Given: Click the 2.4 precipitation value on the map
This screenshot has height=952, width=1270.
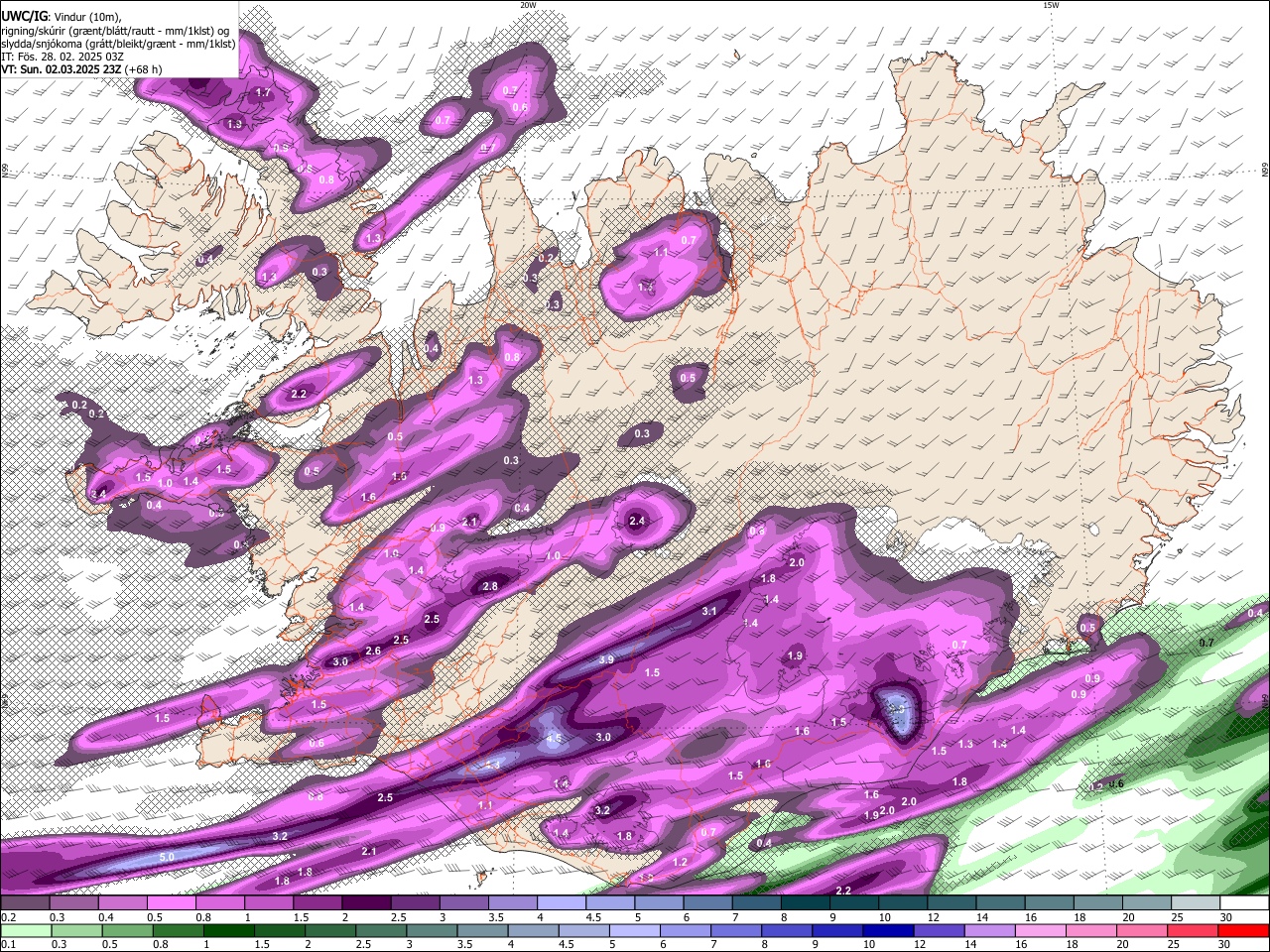Looking at the screenshot, I should pos(637,521).
